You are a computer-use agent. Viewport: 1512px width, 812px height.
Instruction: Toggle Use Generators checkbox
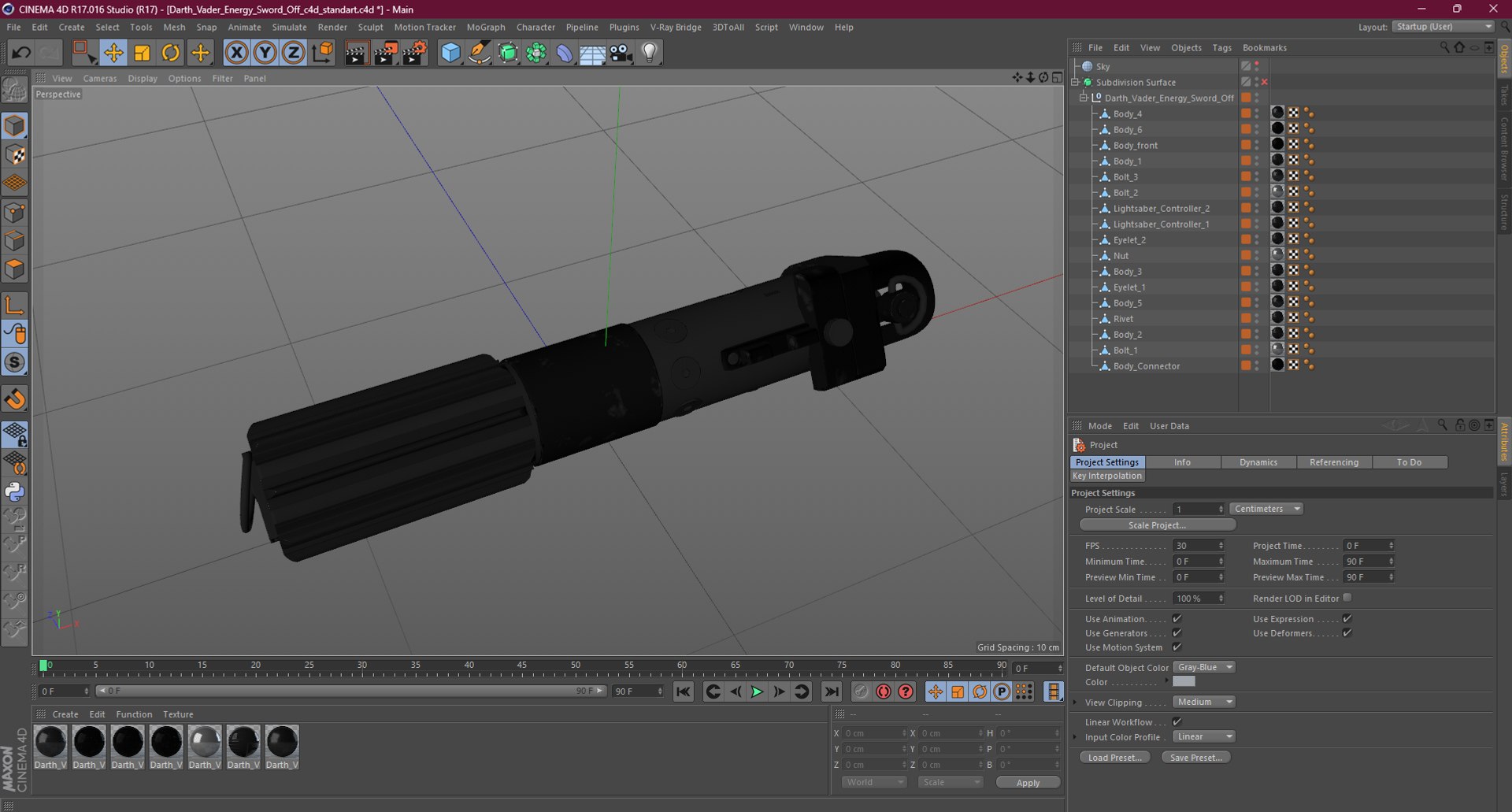[1177, 632]
